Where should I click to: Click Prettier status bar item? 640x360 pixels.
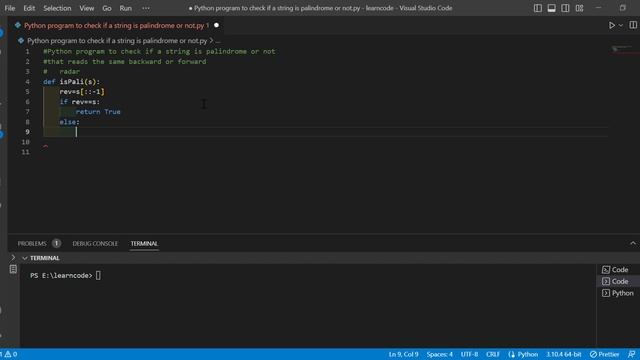604,354
